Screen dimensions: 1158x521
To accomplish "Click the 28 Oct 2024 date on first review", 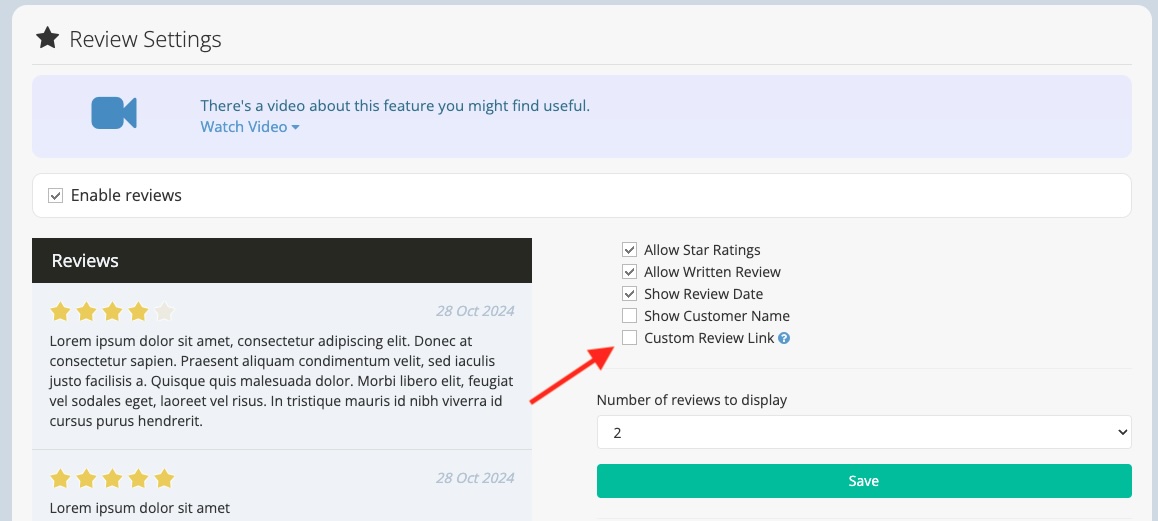I will pos(475,311).
